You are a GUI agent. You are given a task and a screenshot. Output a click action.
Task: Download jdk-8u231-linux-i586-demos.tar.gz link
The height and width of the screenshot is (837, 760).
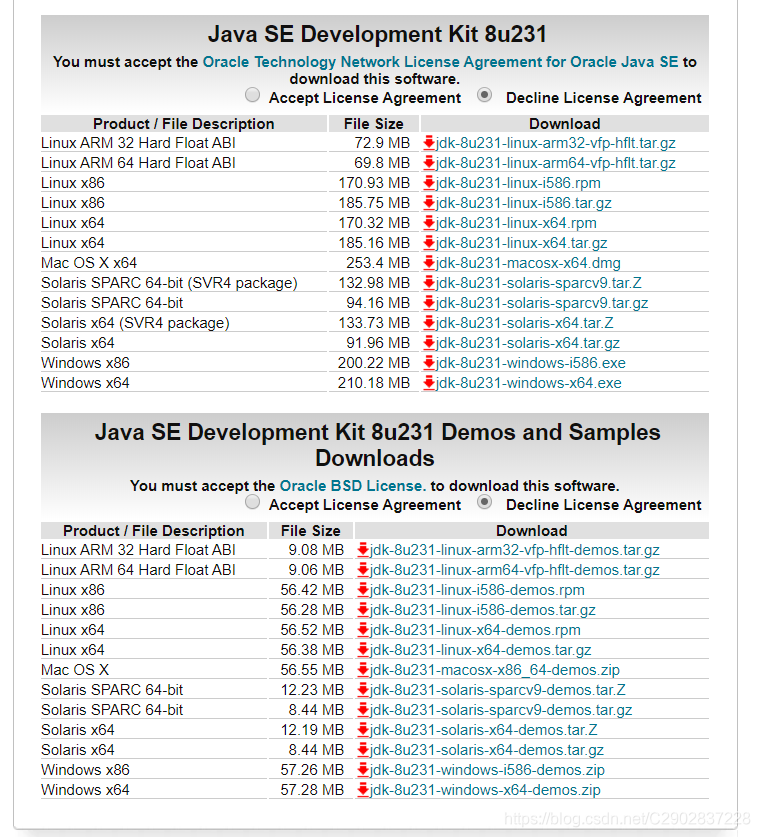pos(482,610)
